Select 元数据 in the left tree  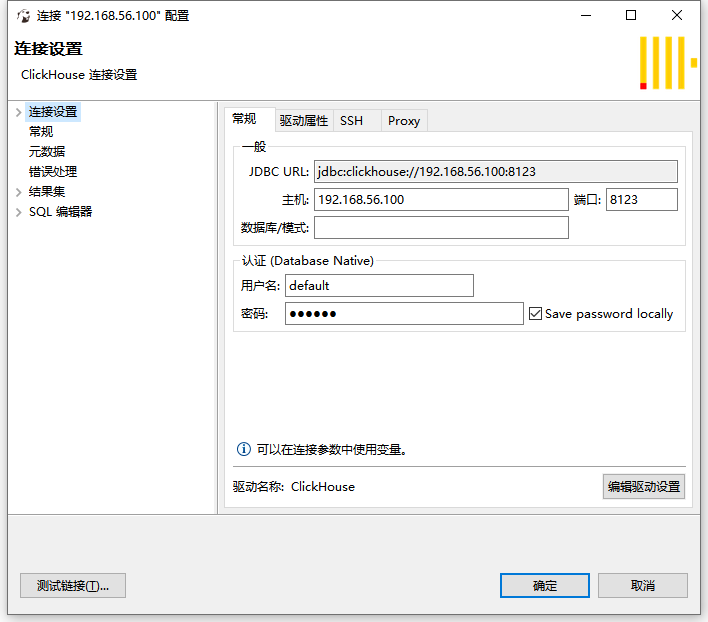(47, 152)
